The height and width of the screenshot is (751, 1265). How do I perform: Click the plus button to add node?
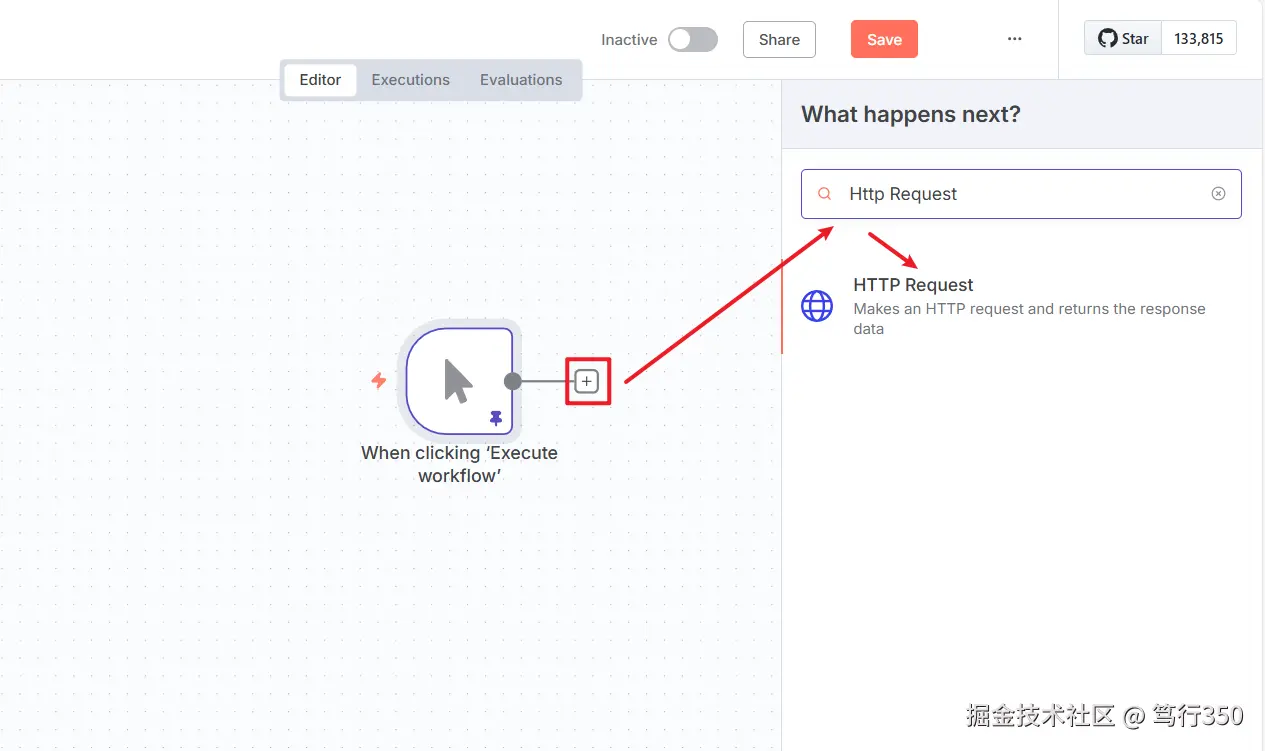(x=587, y=381)
